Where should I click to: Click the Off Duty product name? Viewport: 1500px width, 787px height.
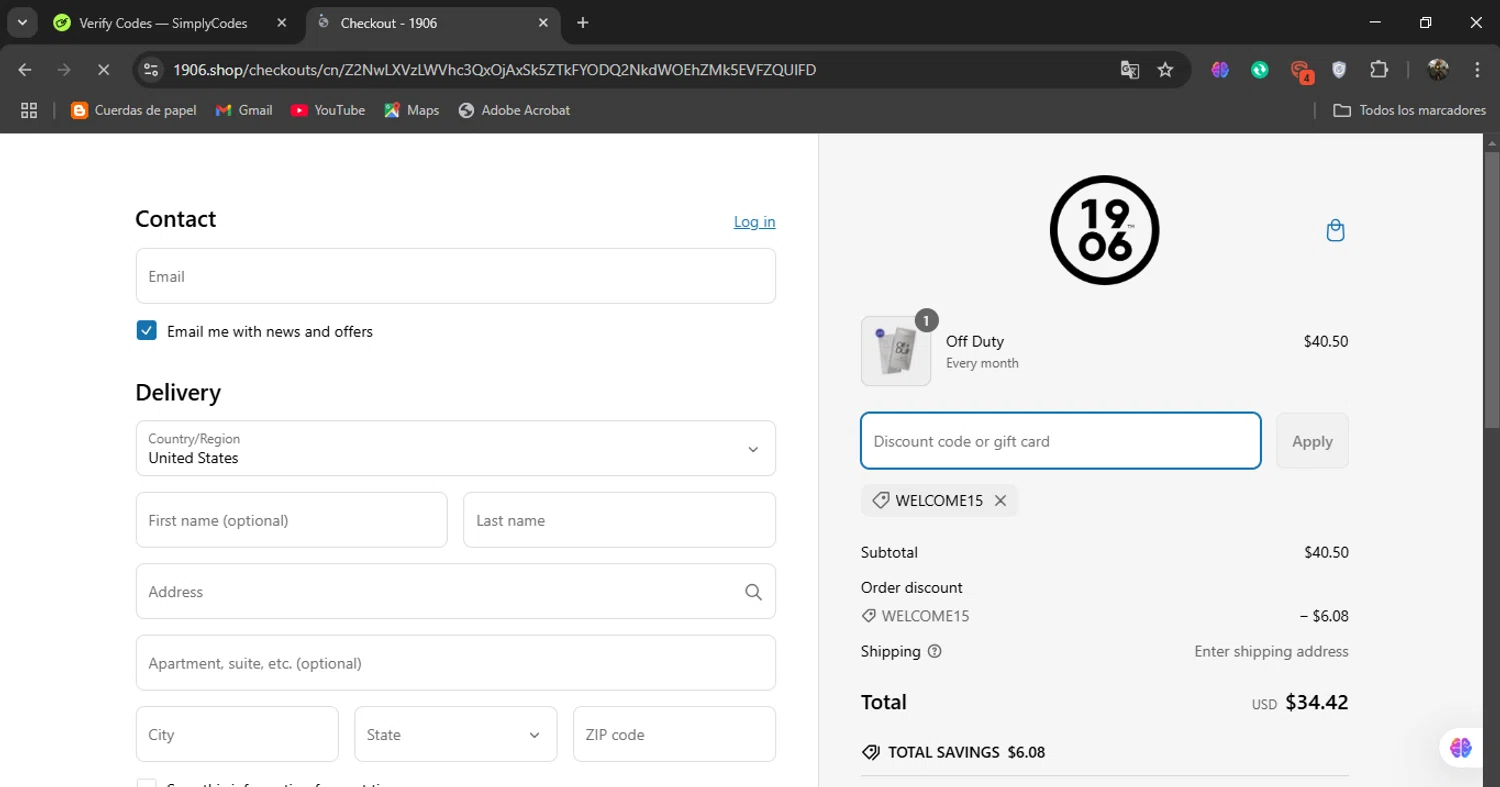point(974,341)
